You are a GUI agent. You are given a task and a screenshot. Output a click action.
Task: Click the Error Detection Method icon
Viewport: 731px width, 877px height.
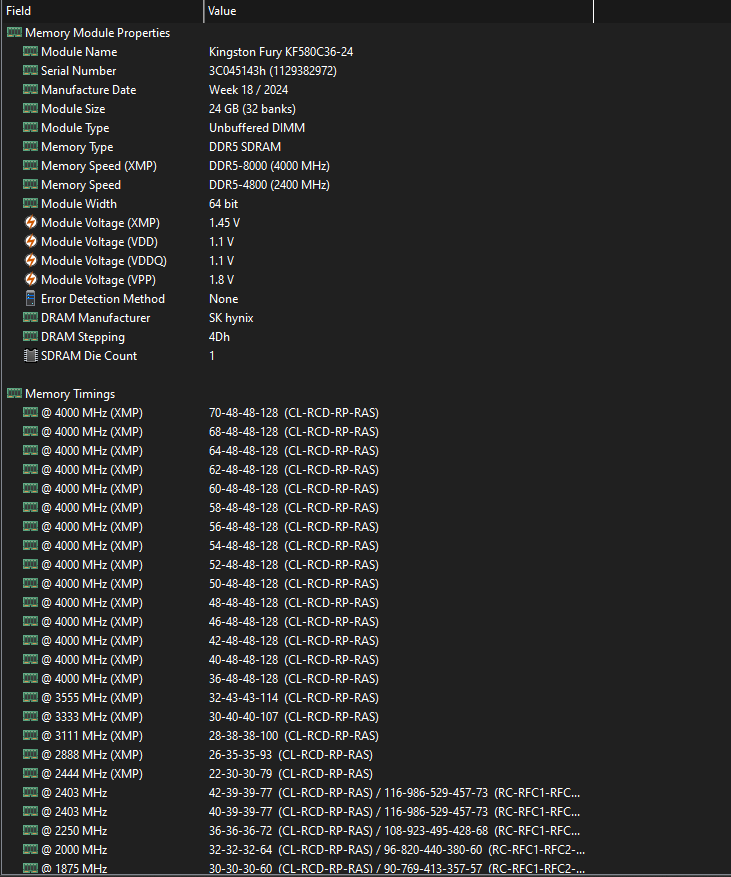[31, 299]
